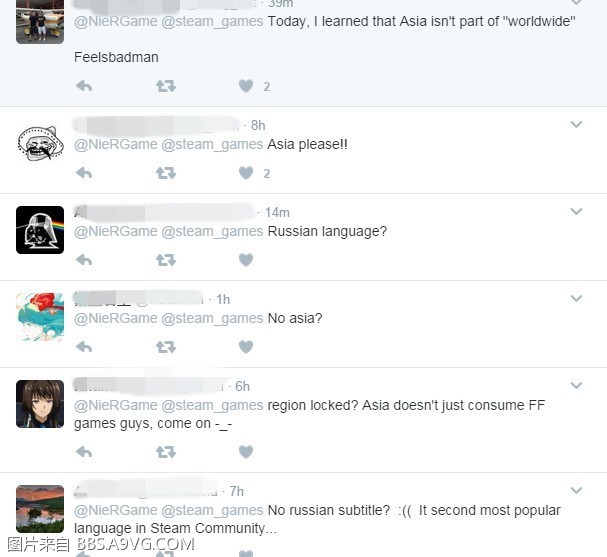Reply to the "region locked?" tweet
This screenshot has width=607, height=557.
pyautogui.click(x=84, y=451)
